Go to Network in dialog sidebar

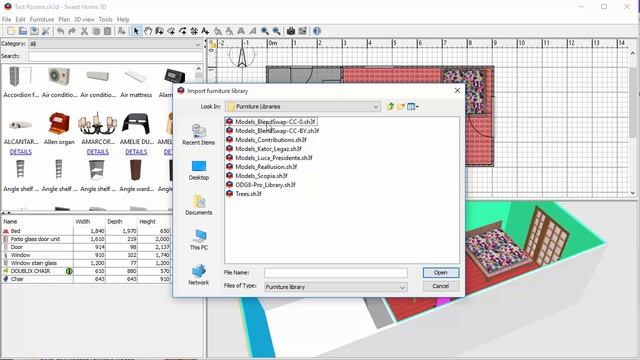pos(199,274)
